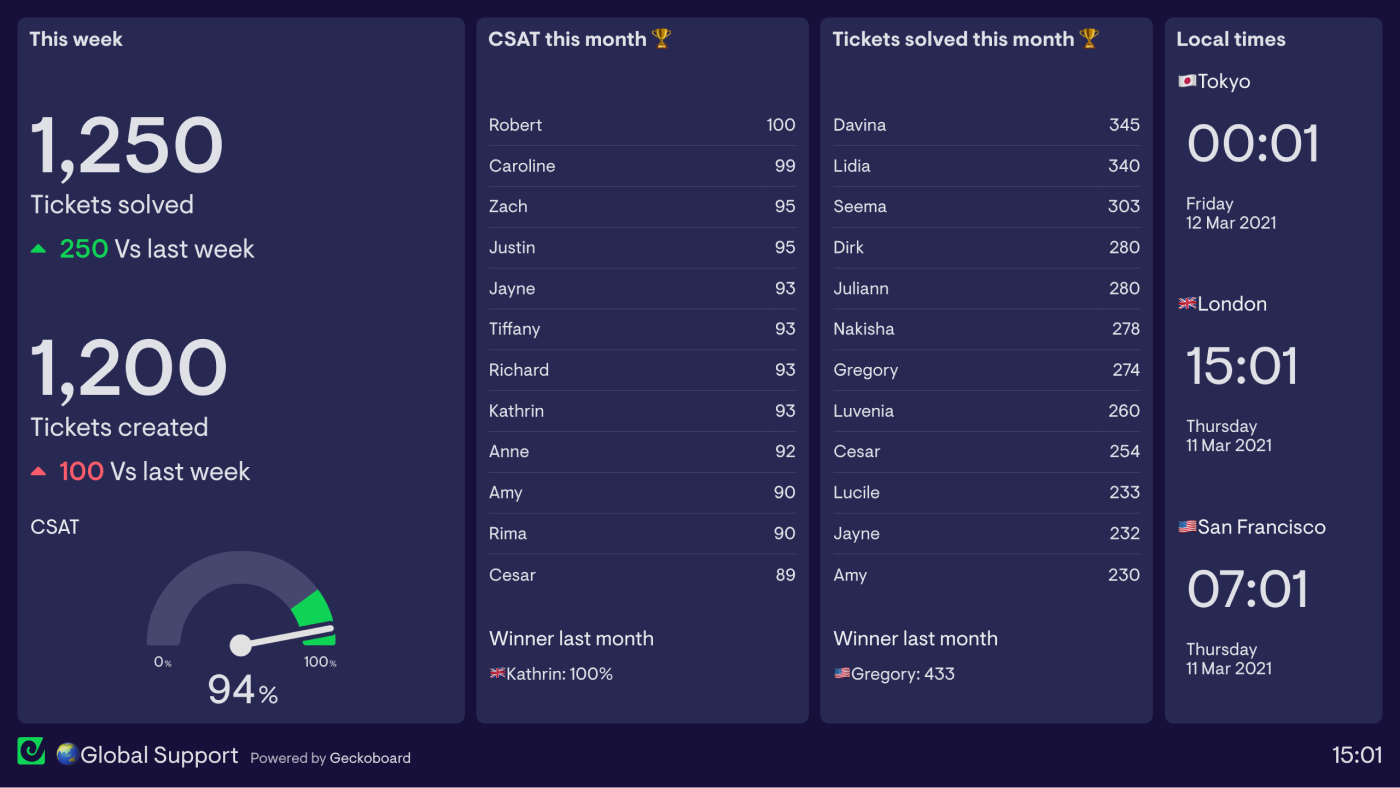Click the UK flag next to London
1400x788 pixels.
[x=1187, y=302]
